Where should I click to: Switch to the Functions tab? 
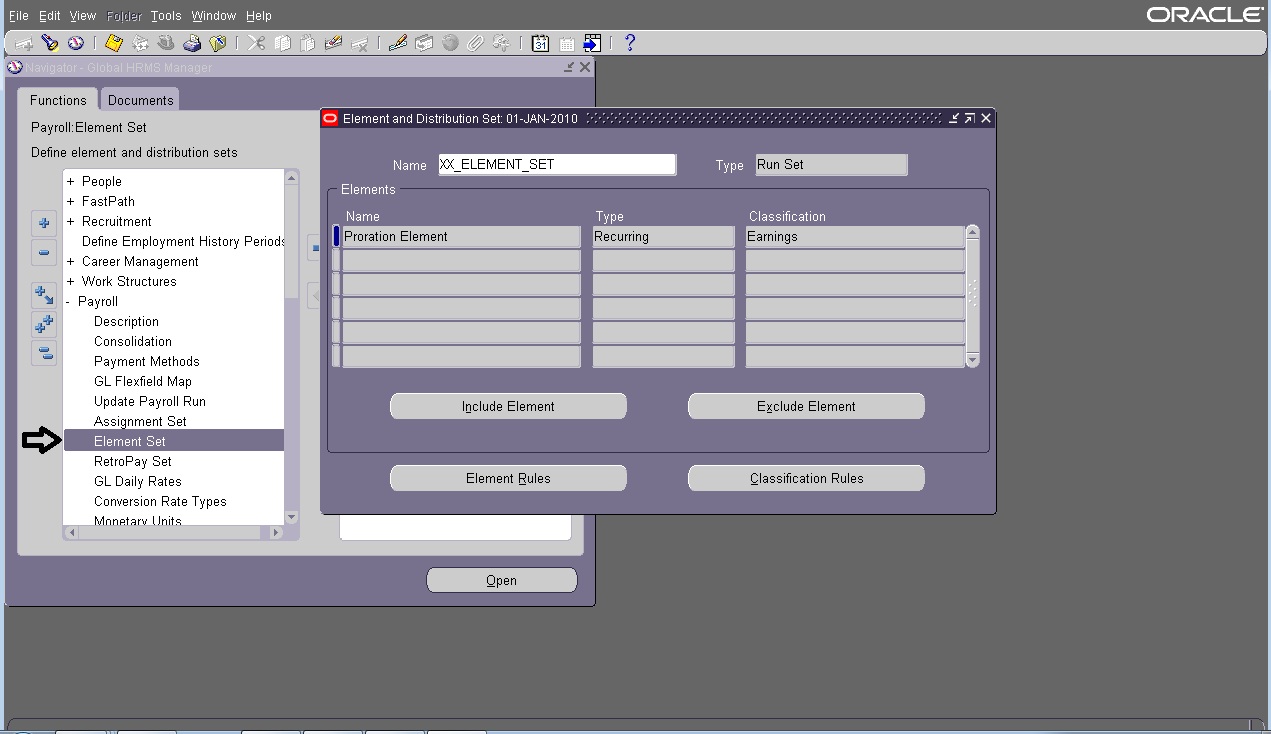[x=58, y=100]
